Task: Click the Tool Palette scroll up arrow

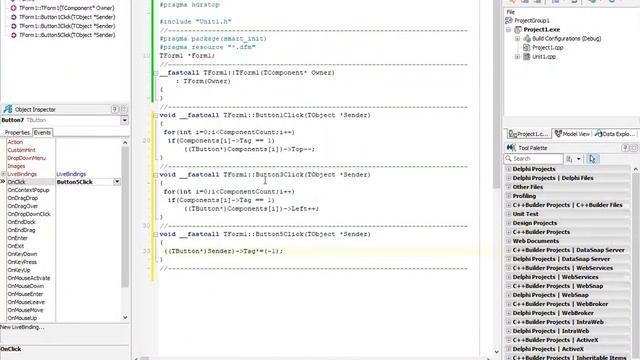Action: (x=636, y=169)
